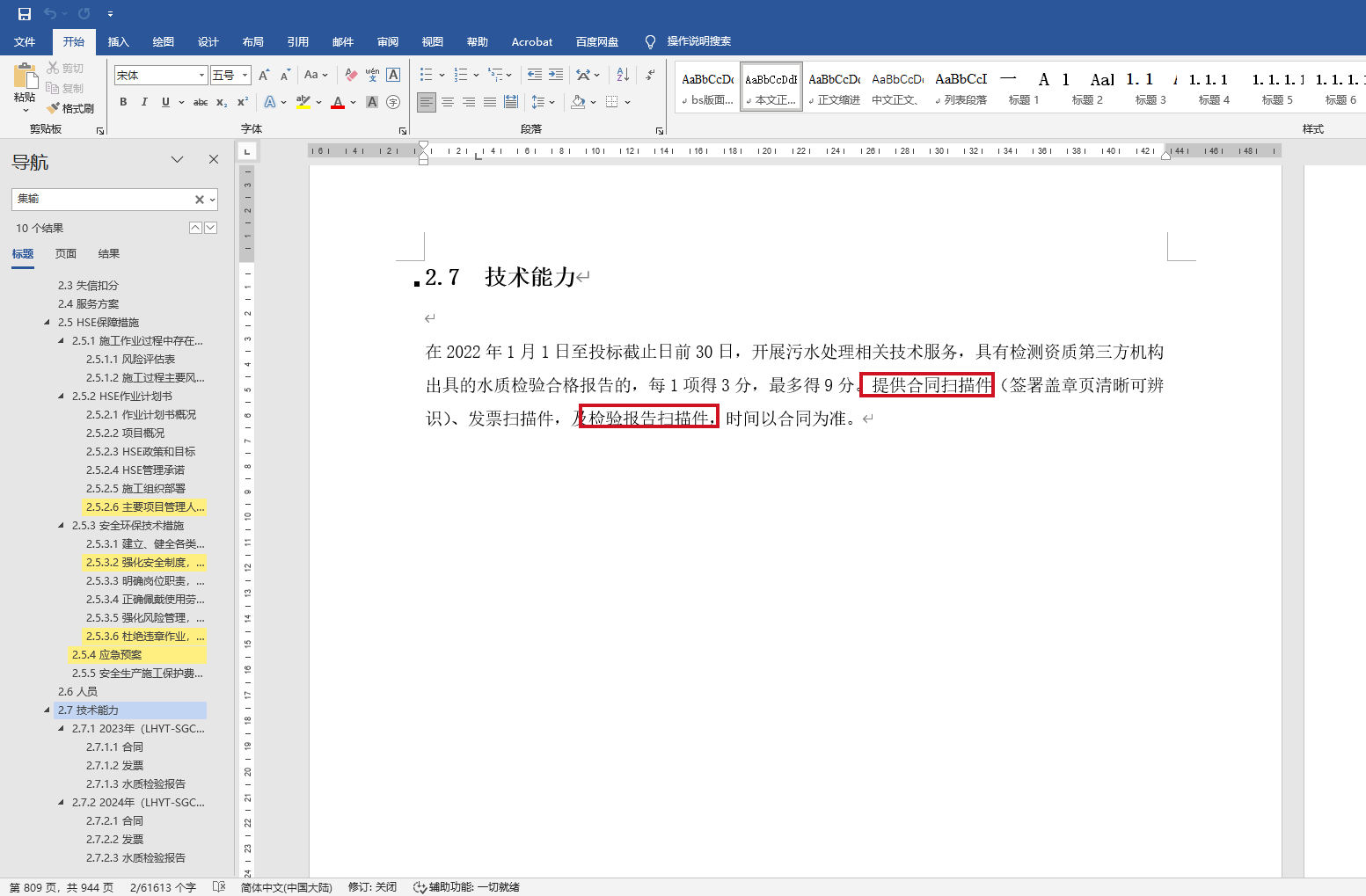Toggle the bulleted list button
1366x896 pixels.
pos(426,75)
